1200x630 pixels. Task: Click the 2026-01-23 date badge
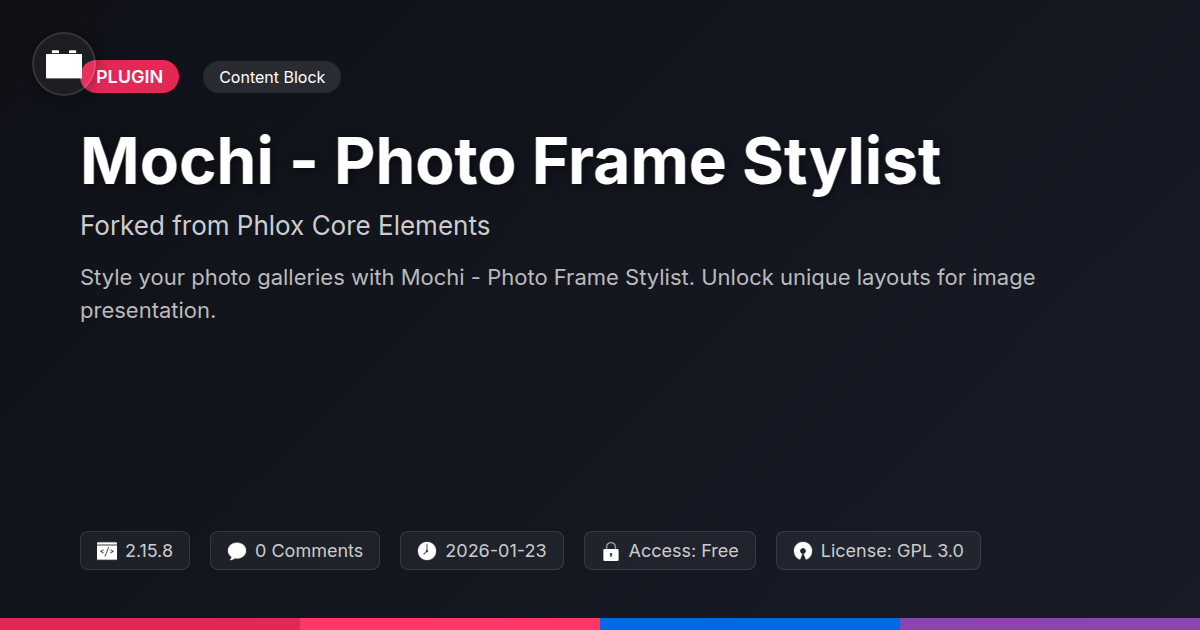(482, 551)
